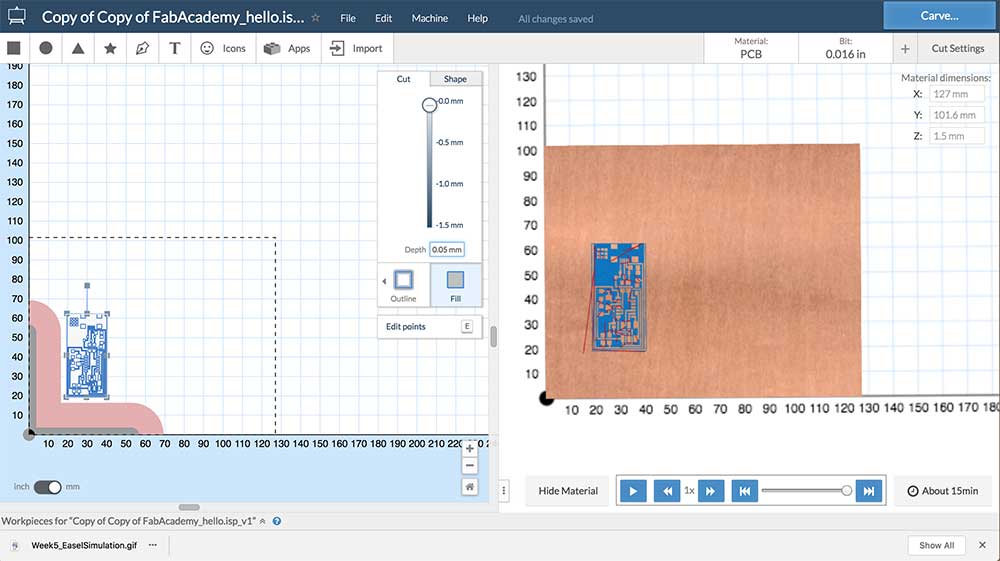Choose the Fill cut type

[455, 285]
